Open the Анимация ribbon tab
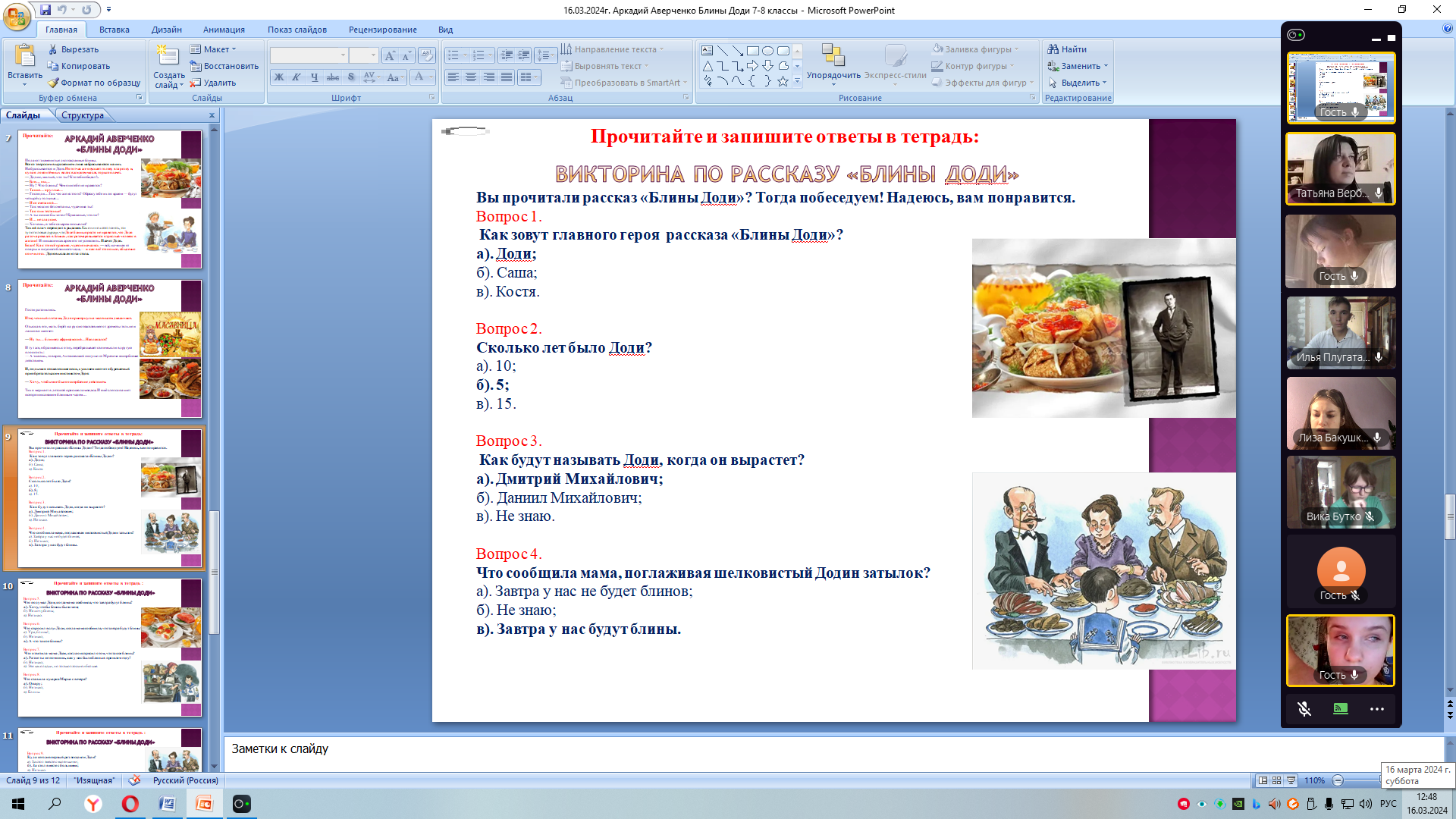1456x819 pixels. click(x=224, y=30)
